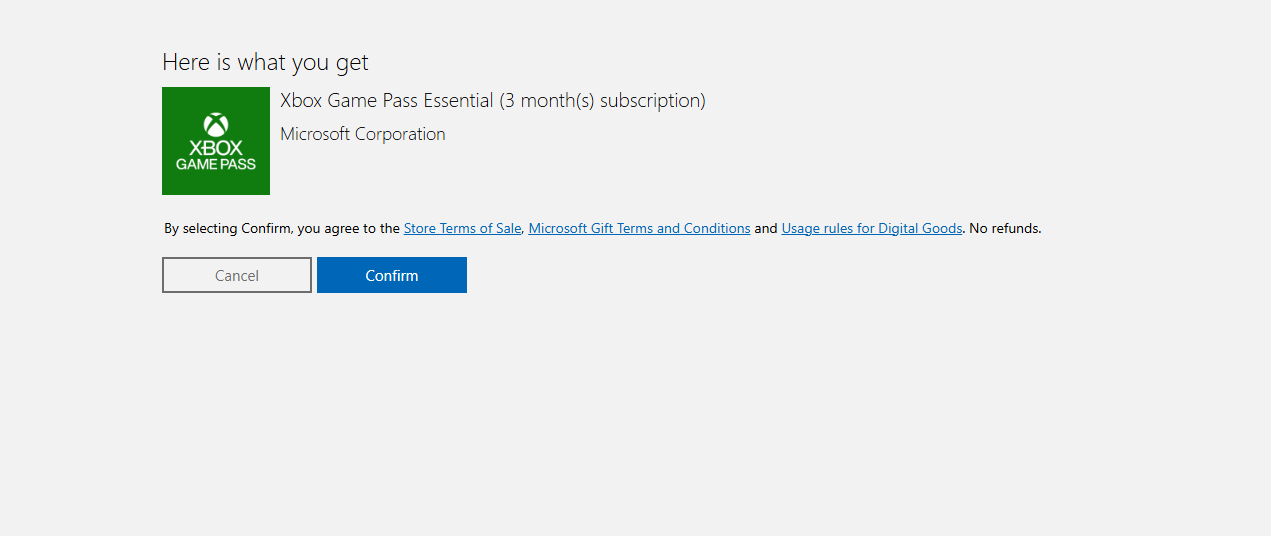Click the Microsoft Corporation publisher name

363,134
